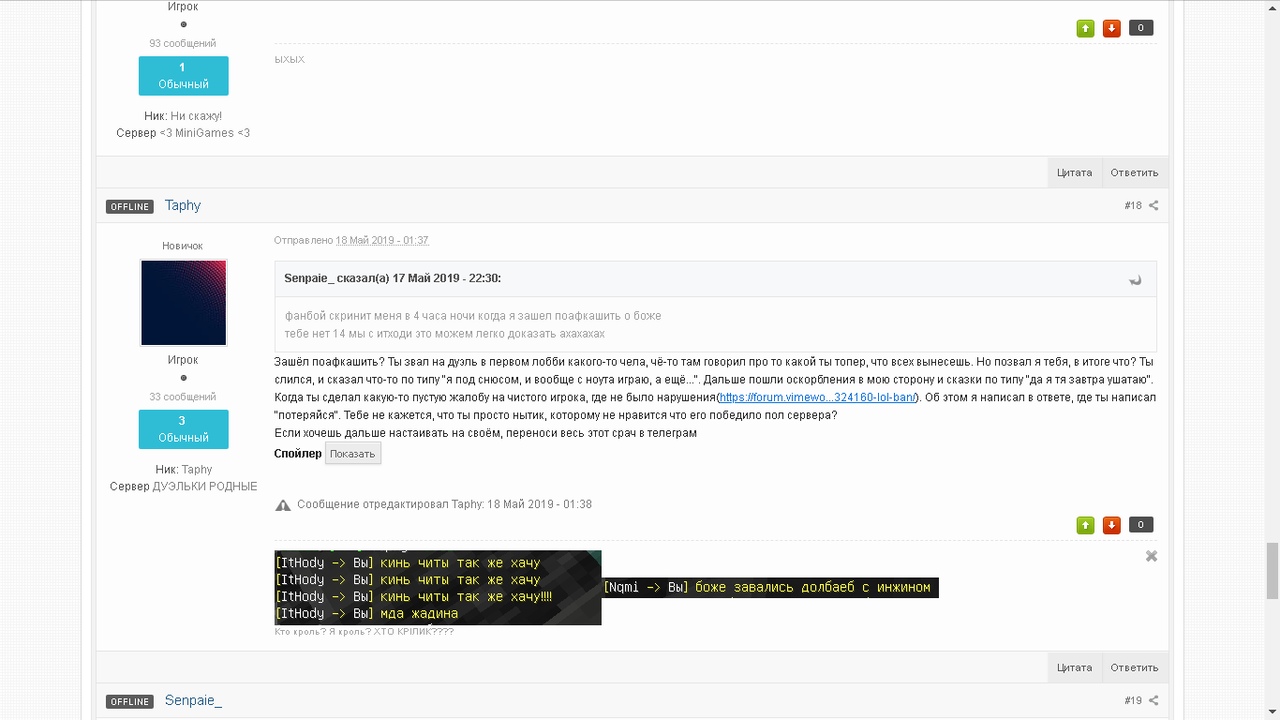Click the Nqmi chat signature image

coord(770,588)
